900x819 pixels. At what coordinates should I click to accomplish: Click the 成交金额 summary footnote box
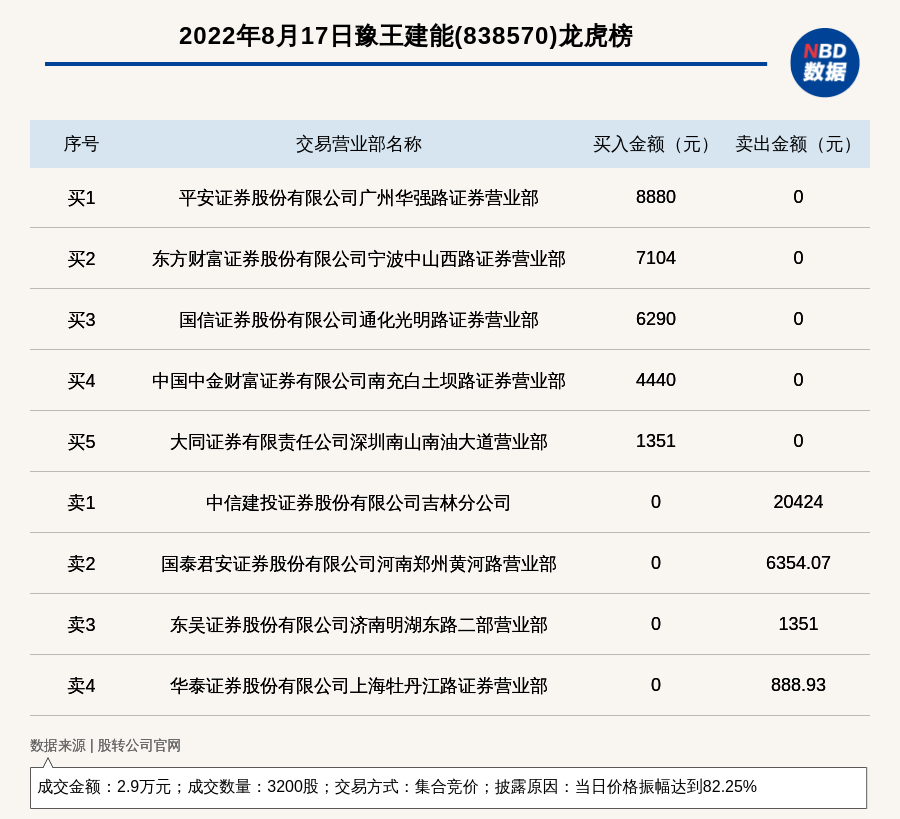point(448,787)
